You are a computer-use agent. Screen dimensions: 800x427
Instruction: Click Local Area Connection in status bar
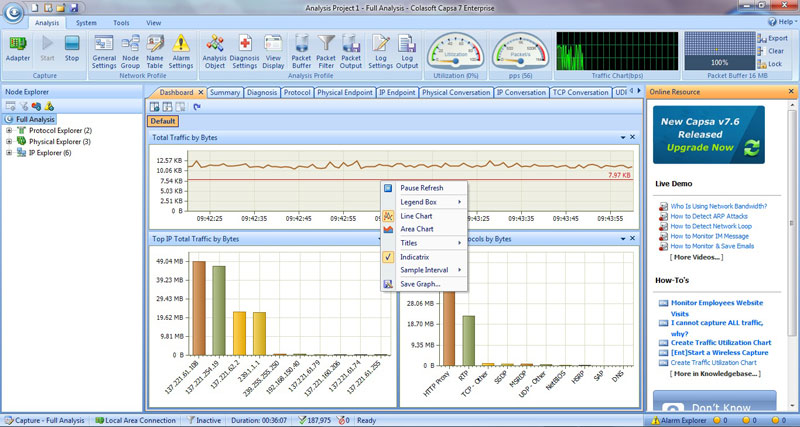[135, 421]
